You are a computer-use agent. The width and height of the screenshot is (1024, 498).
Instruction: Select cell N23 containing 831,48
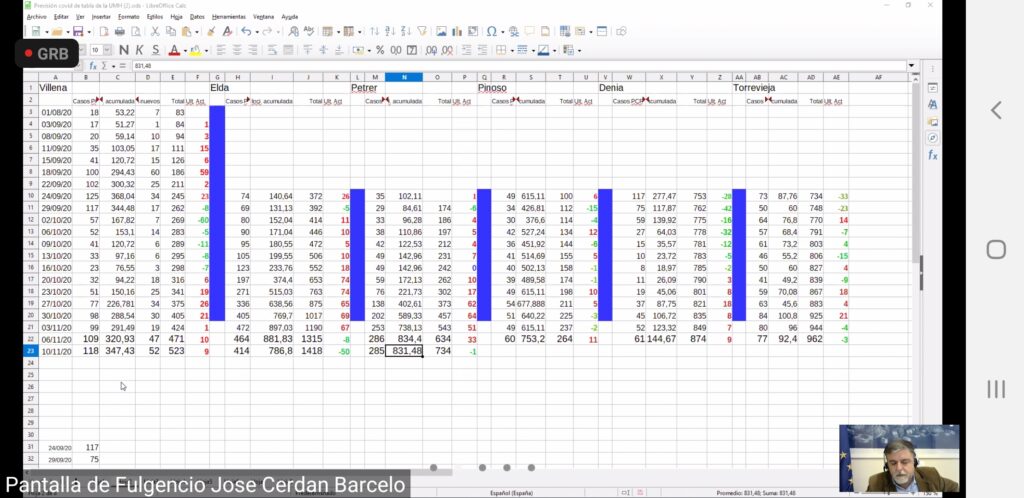pos(403,351)
